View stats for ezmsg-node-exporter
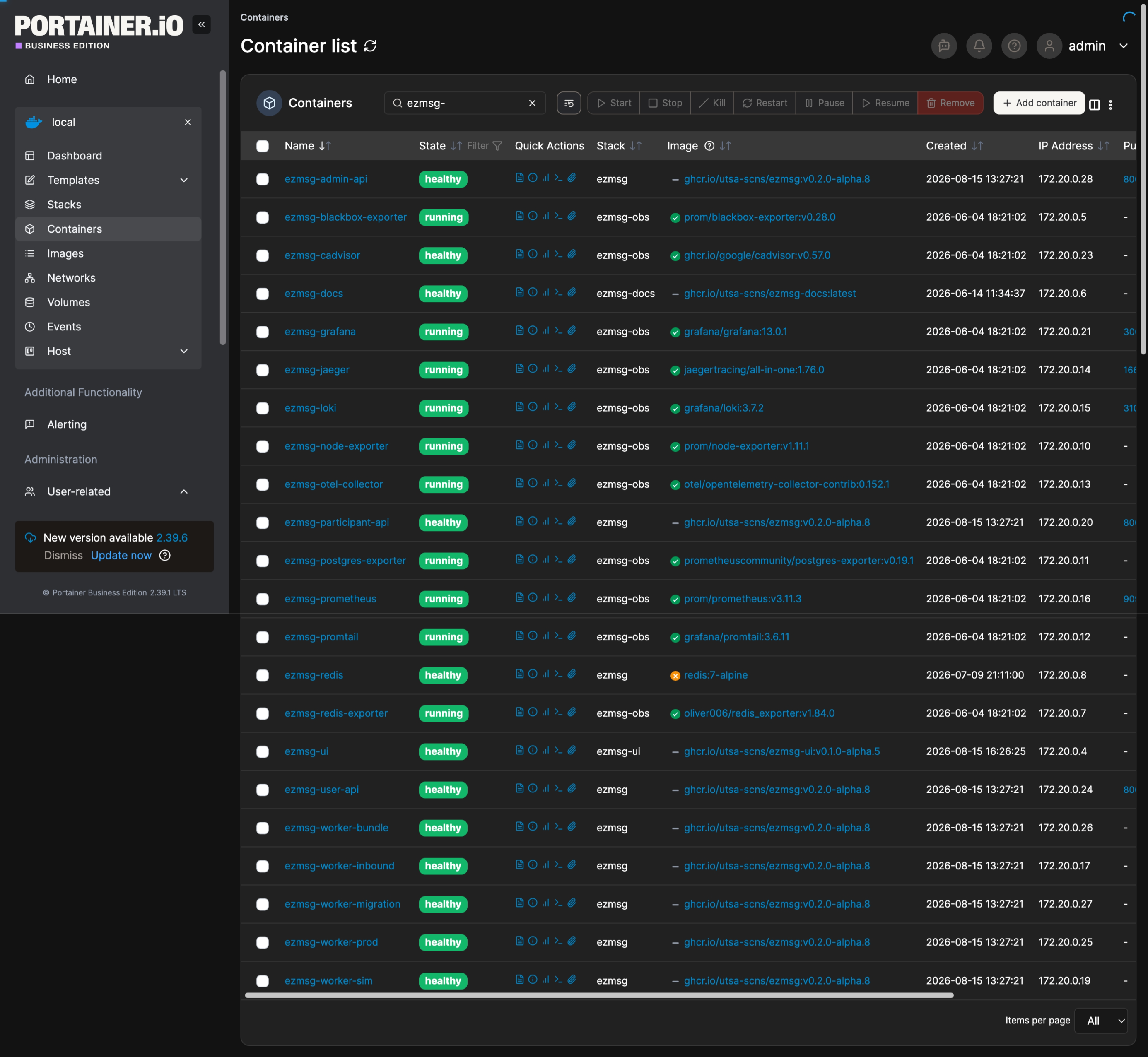 546,445
